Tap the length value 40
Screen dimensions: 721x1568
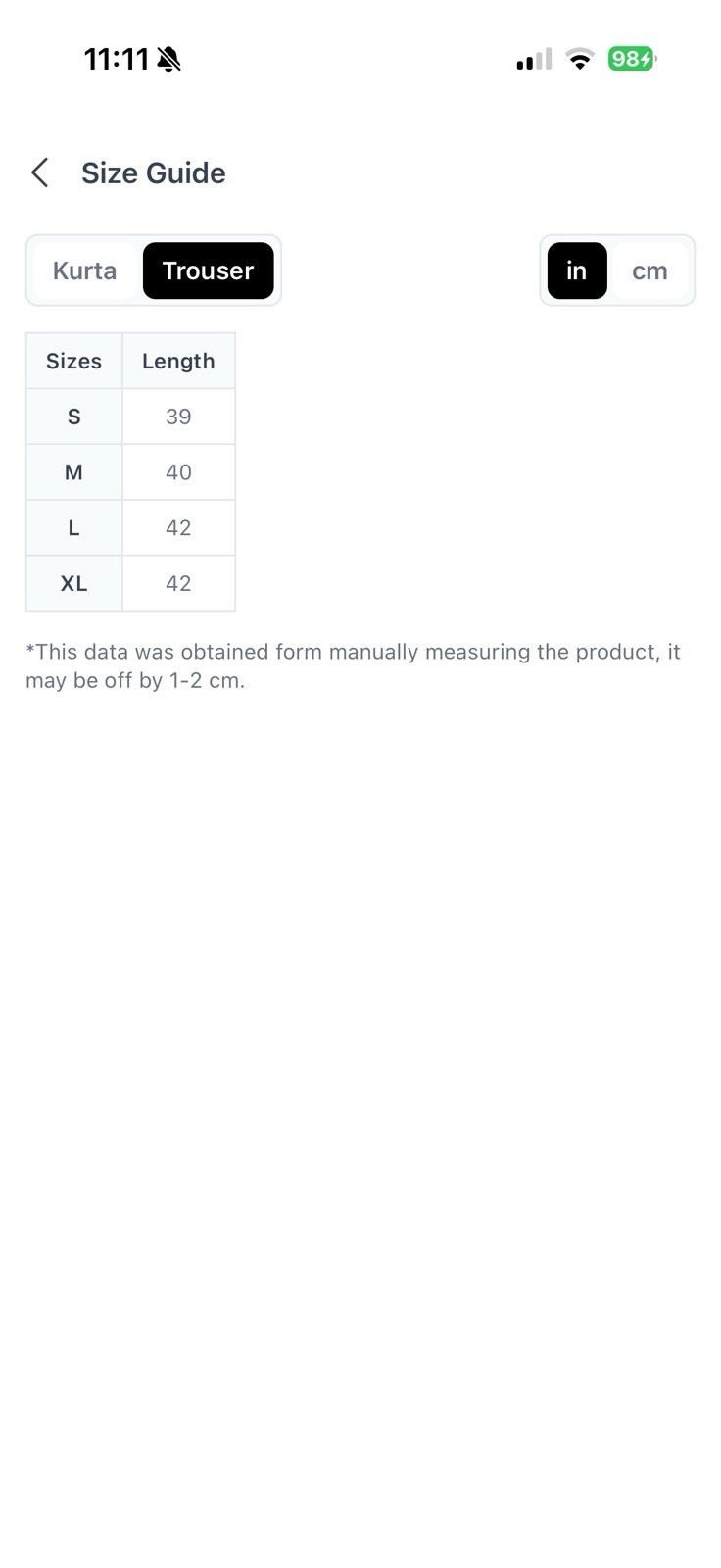pos(178,472)
